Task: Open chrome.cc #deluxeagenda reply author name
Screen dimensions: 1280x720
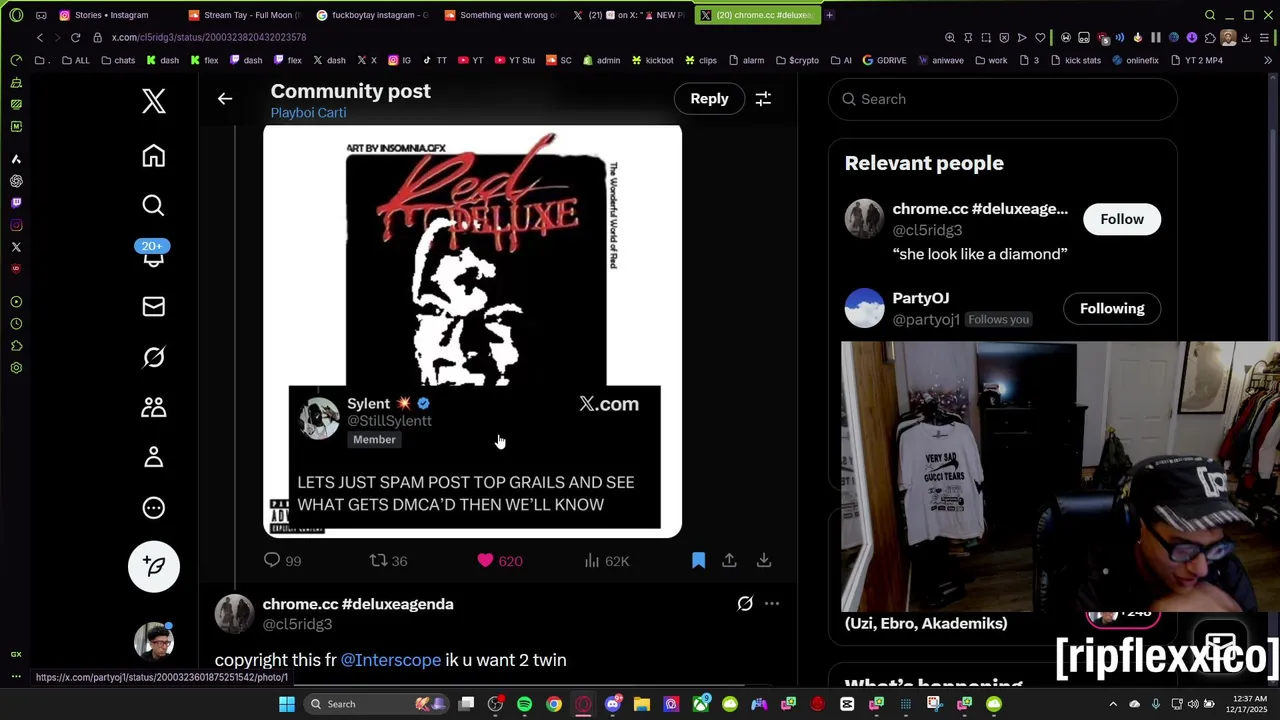Action: click(358, 604)
